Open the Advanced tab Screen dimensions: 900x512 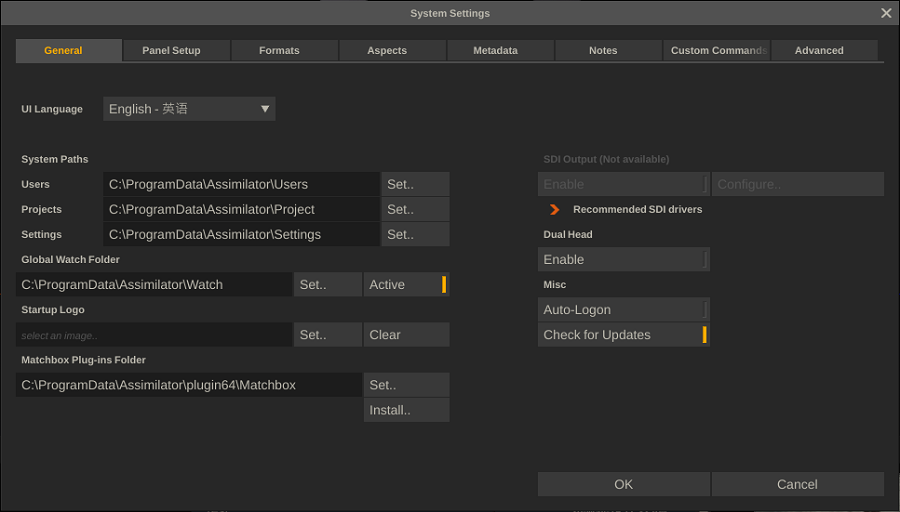pos(824,51)
